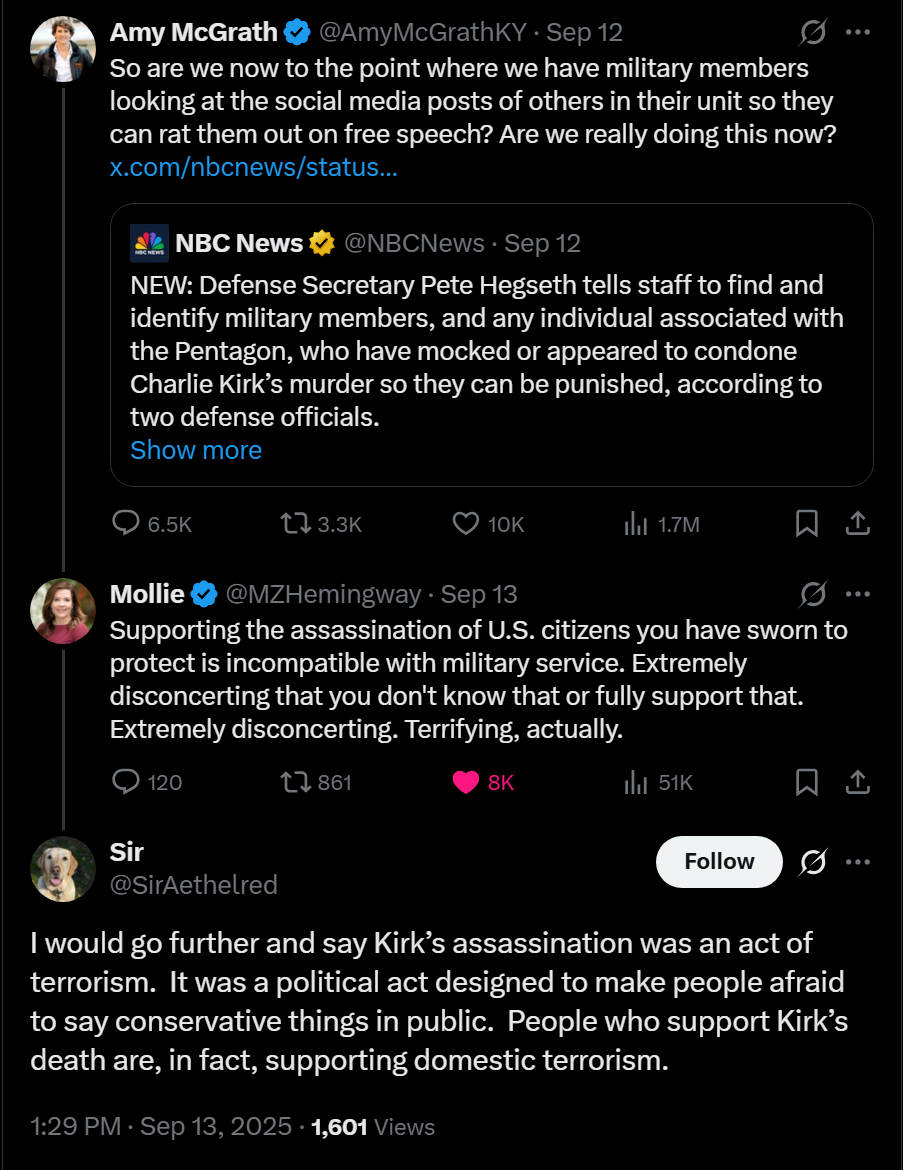This screenshot has width=903, height=1170.
Task: Bookmark Amy McGrath's post
Action: coord(807,524)
